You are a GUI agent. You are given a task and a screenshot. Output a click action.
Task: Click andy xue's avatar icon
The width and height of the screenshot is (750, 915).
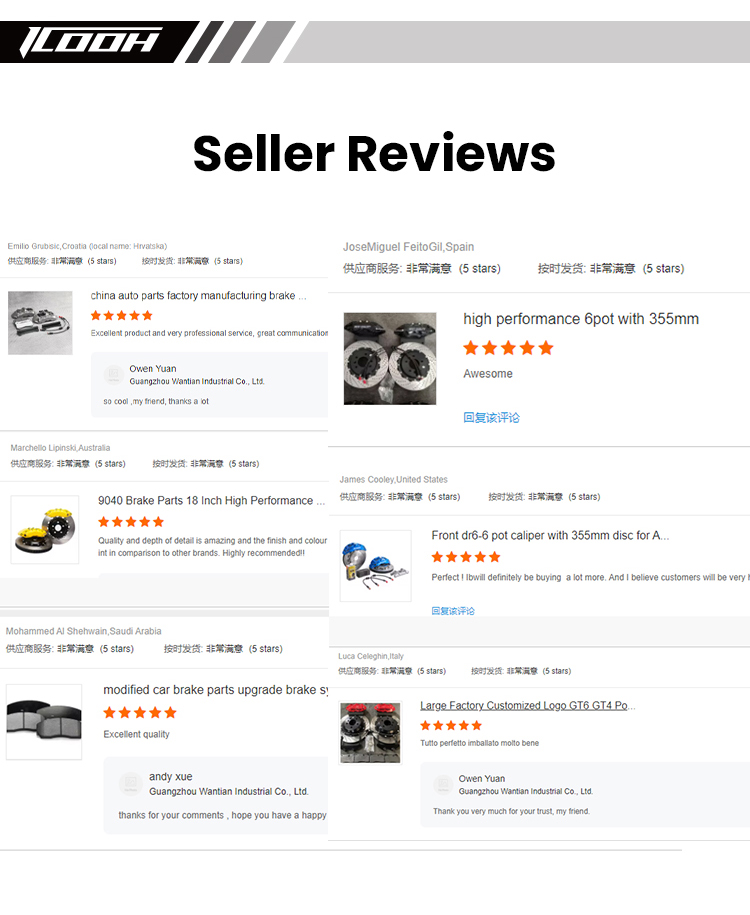tap(130, 783)
